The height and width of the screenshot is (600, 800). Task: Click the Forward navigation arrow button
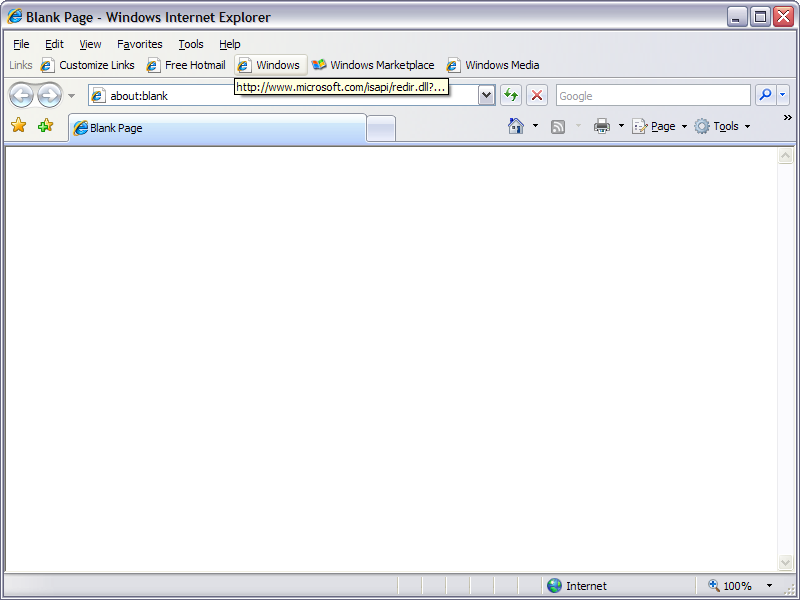coord(49,95)
